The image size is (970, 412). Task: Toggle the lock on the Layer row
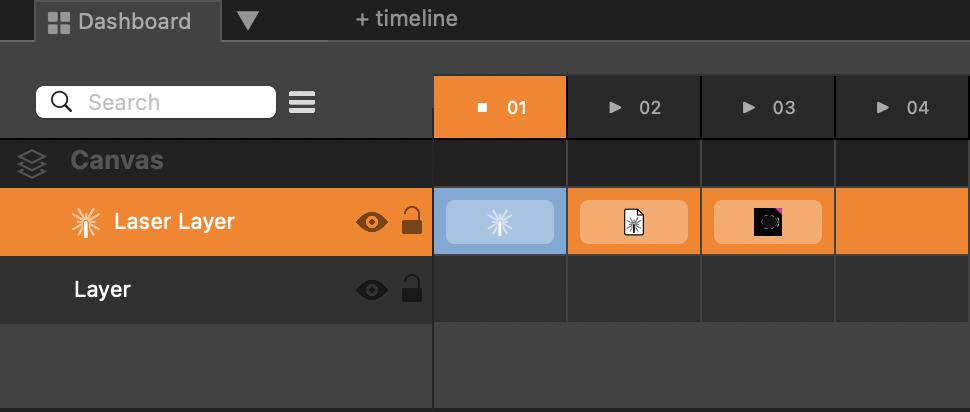coord(411,289)
